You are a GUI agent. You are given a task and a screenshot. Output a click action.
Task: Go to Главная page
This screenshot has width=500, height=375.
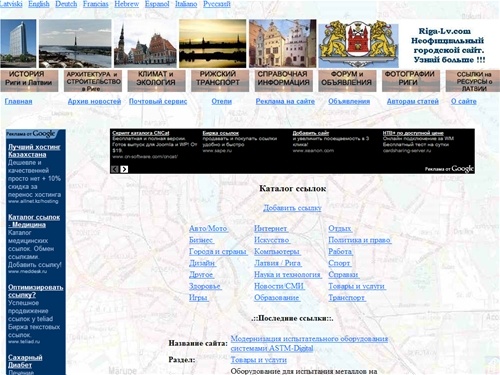pyautogui.click(x=18, y=101)
